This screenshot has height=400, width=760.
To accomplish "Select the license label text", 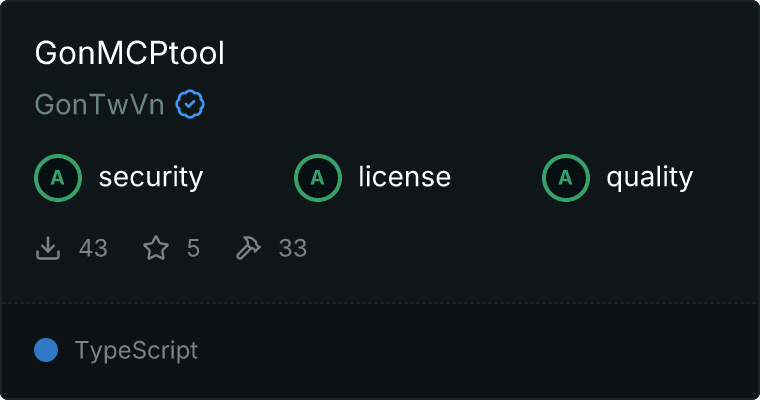I will (405, 176).
